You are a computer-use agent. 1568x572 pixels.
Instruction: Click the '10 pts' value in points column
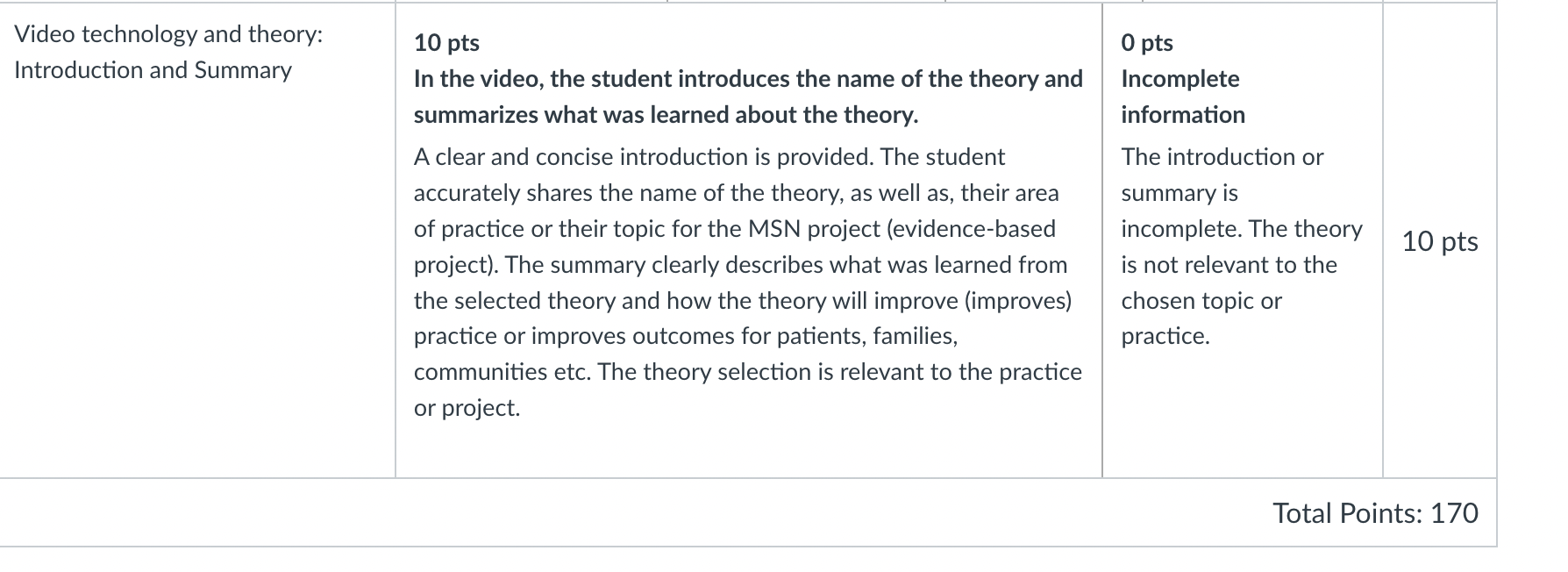coord(1440,241)
